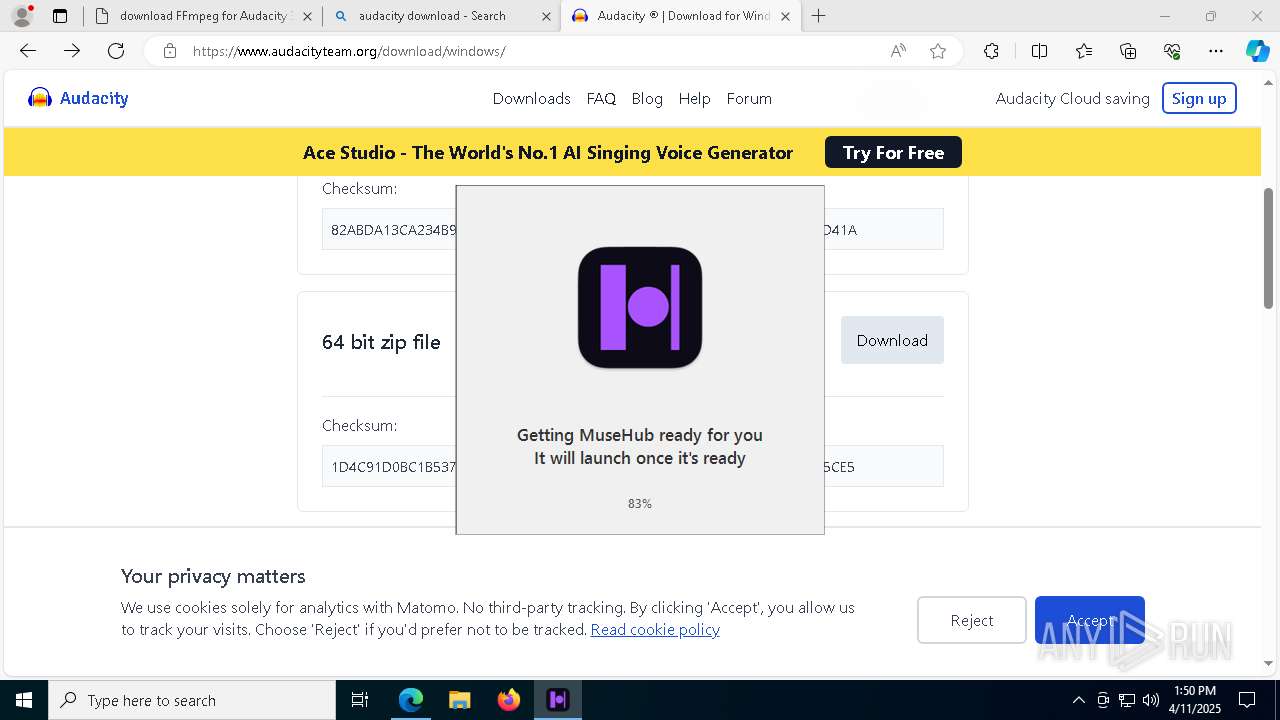Open the collections icon
Screen dimensions: 1280x720
[x=1128, y=51]
